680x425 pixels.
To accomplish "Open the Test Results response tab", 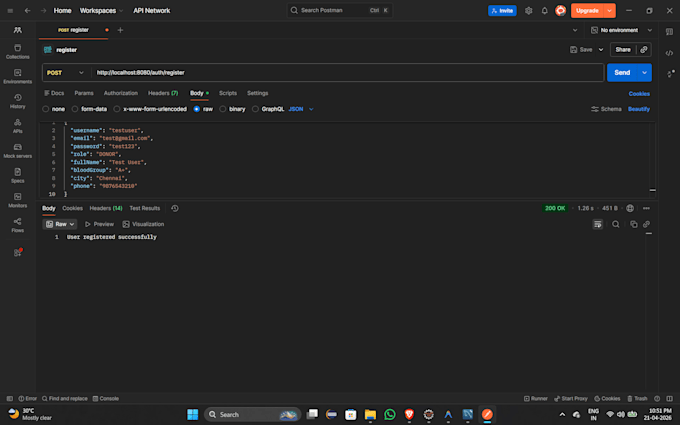I will tap(145, 208).
